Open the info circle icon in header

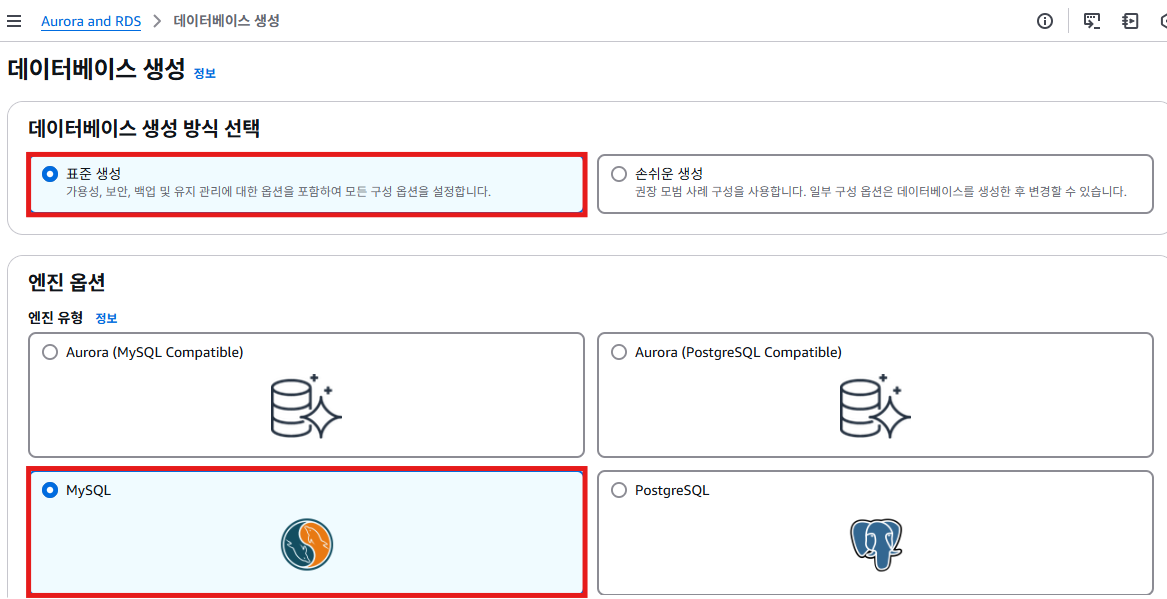[x=1045, y=21]
